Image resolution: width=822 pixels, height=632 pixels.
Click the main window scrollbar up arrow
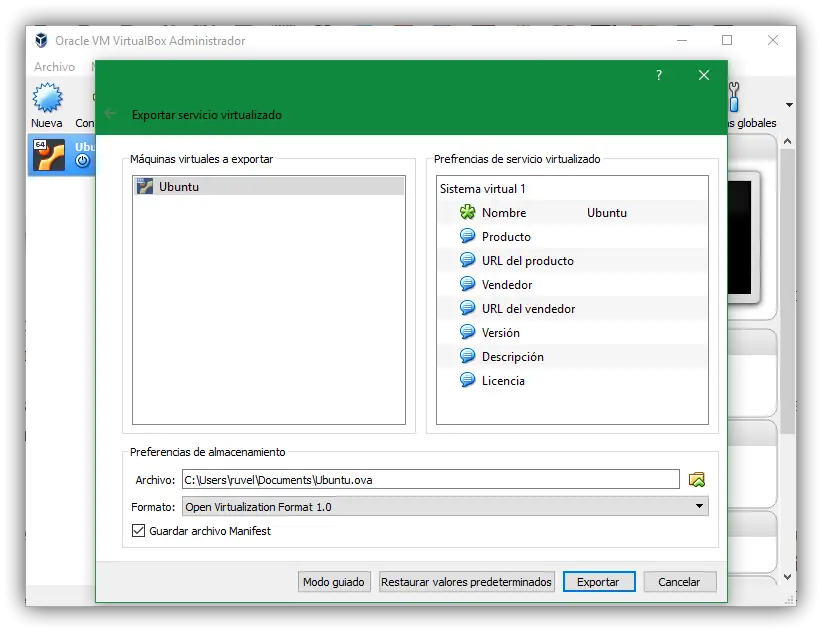787,141
